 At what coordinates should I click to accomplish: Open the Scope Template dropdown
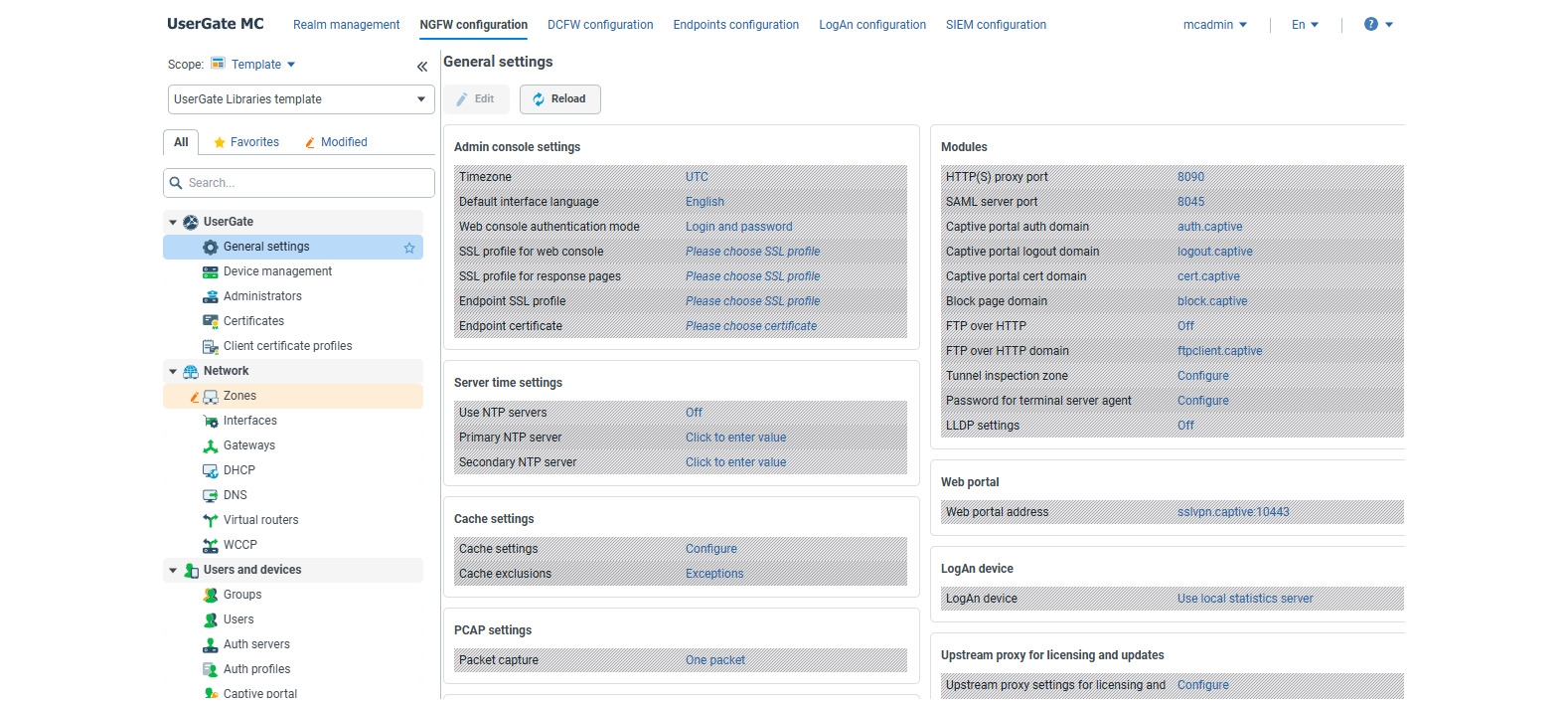click(263, 65)
